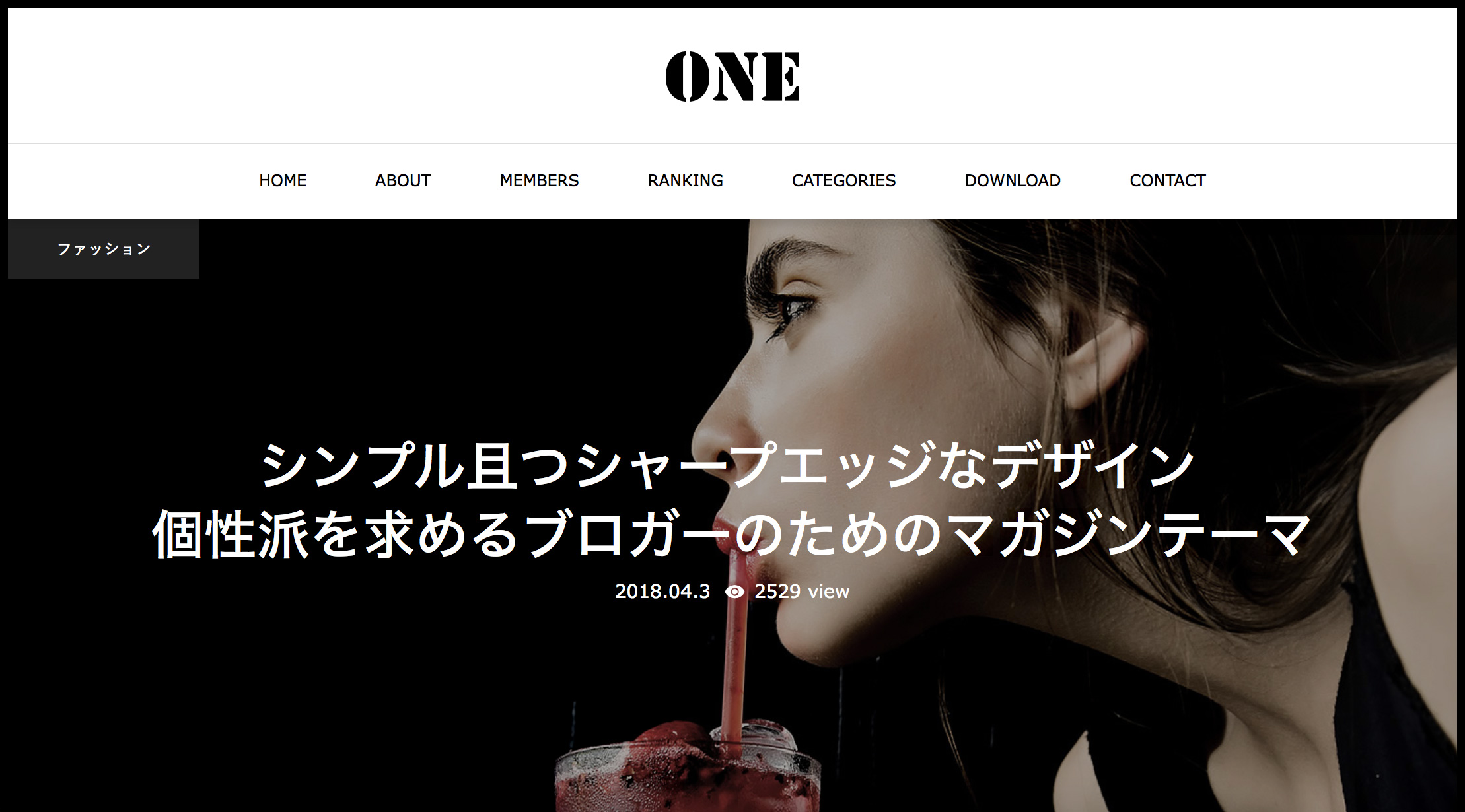Open the RANKING page
Image resolution: width=1465 pixels, height=812 pixels.
[685, 180]
